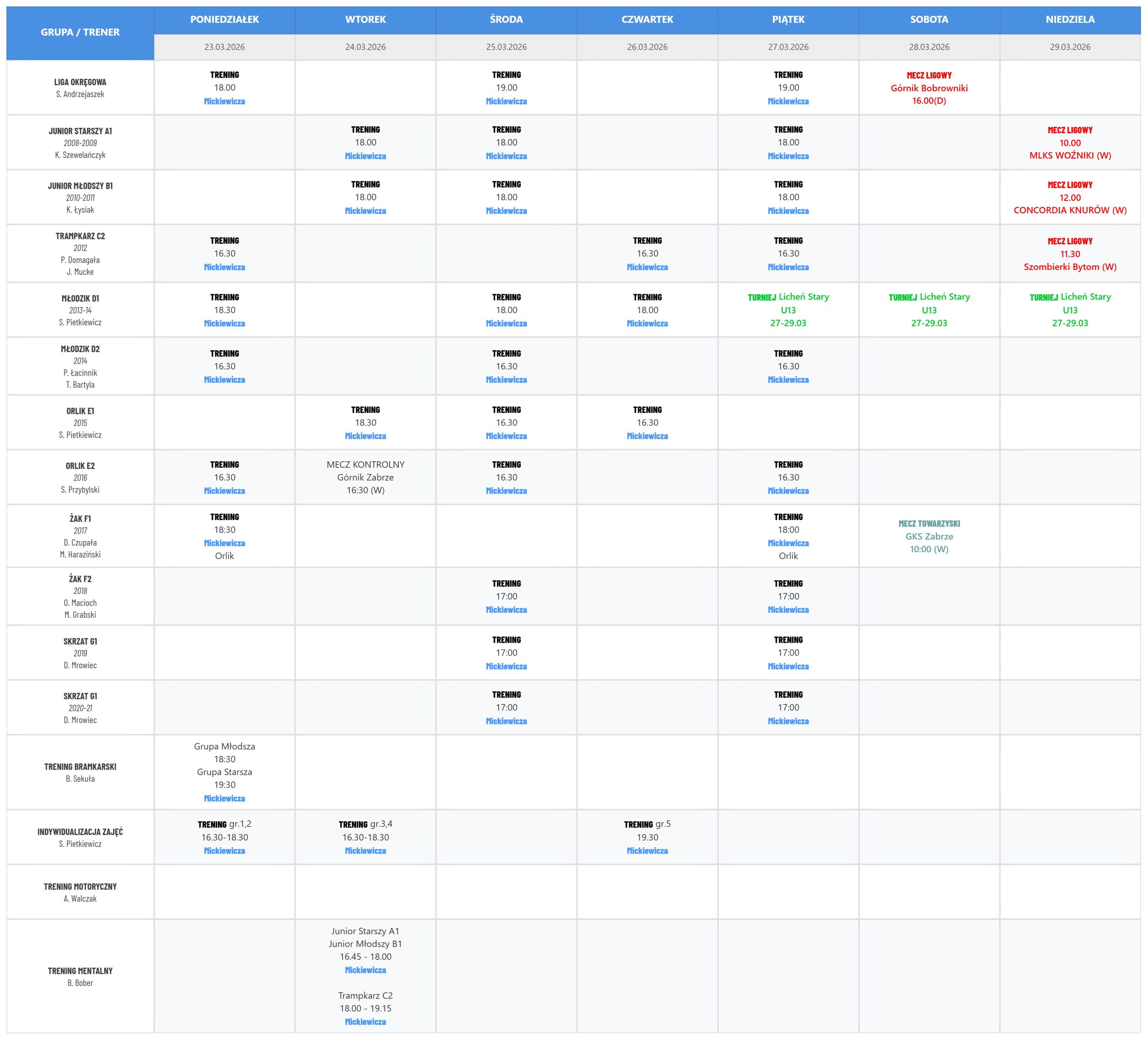
Task: Open Mickiewicza link under Junior Starszy A1 Tuesday
Action: 365,156
